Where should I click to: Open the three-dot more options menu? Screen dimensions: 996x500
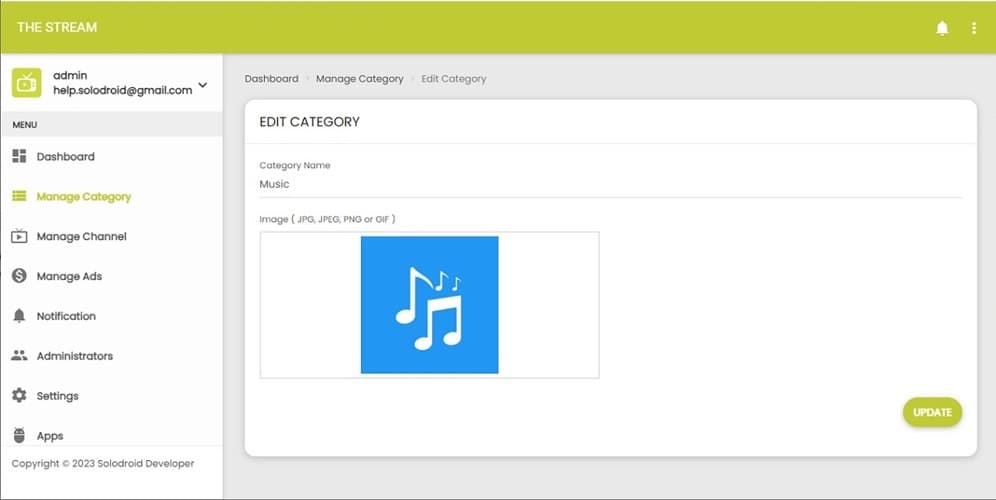(x=974, y=28)
